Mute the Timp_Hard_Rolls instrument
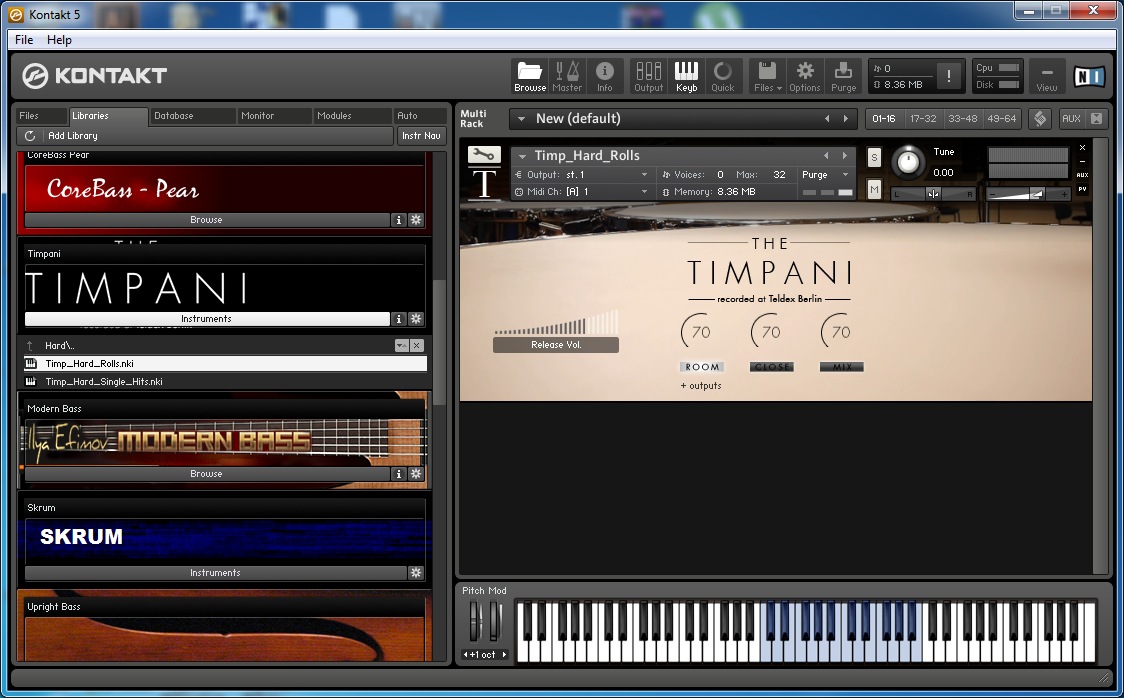 click(874, 189)
